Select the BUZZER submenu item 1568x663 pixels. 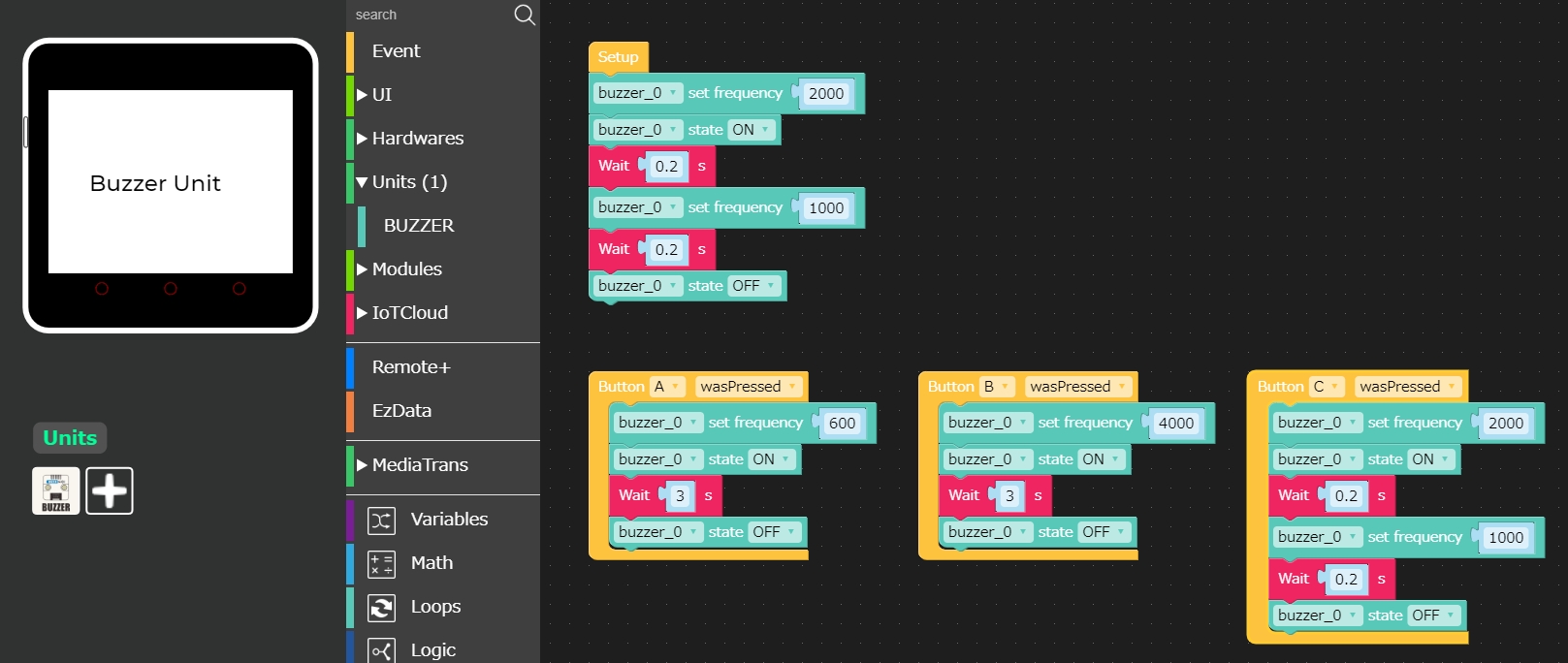point(418,226)
